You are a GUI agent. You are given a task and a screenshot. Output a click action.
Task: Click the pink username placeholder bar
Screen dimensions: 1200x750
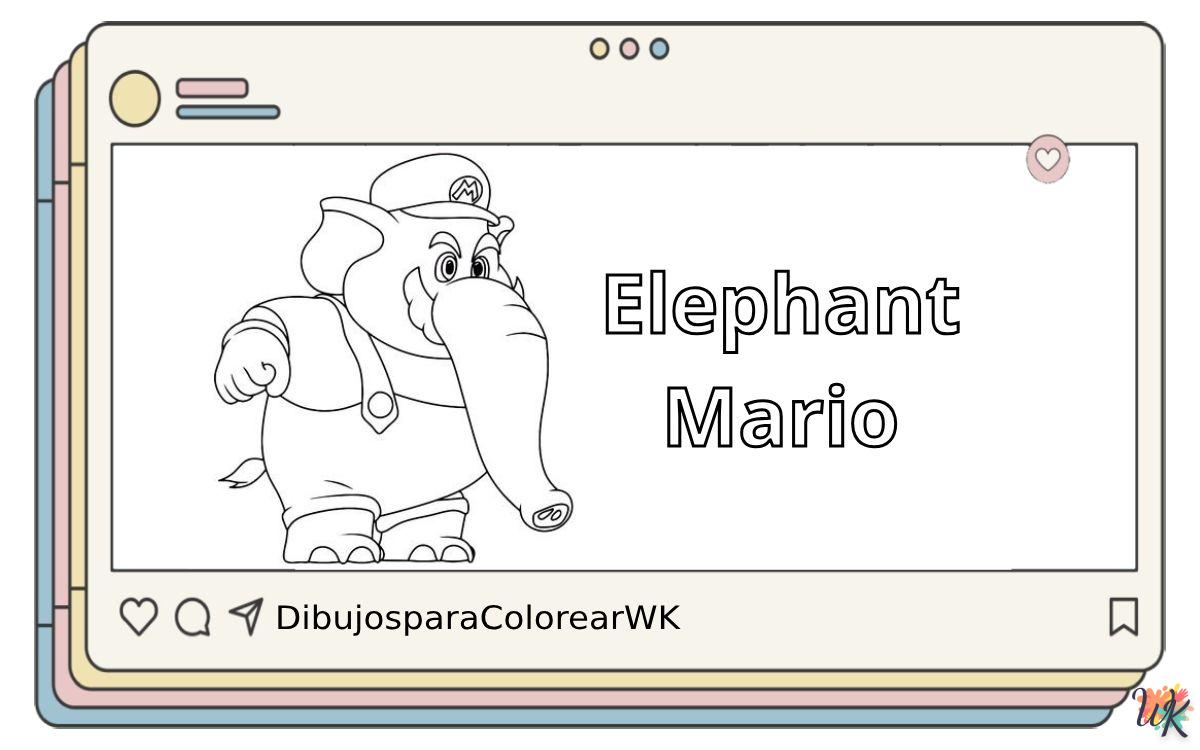coord(212,88)
